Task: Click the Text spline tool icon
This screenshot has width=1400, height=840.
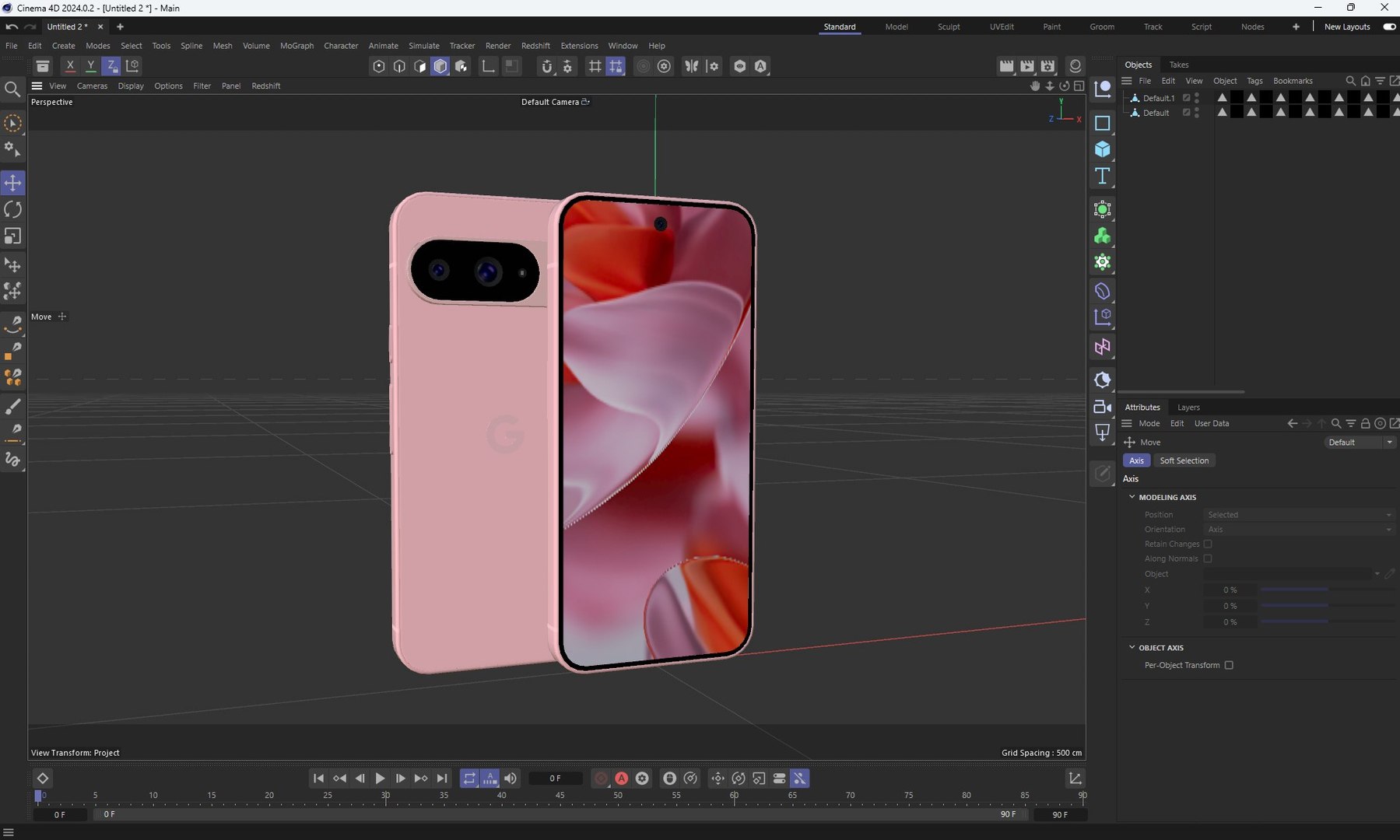Action: (x=1102, y=176)
